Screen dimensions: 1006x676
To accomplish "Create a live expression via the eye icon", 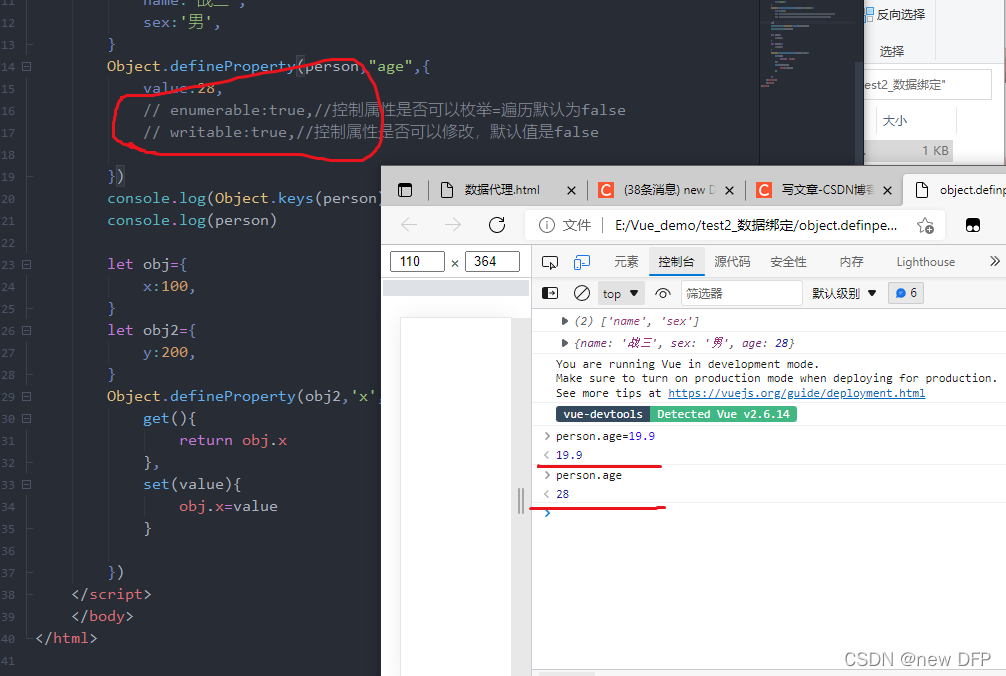I will tap(665, 292).
